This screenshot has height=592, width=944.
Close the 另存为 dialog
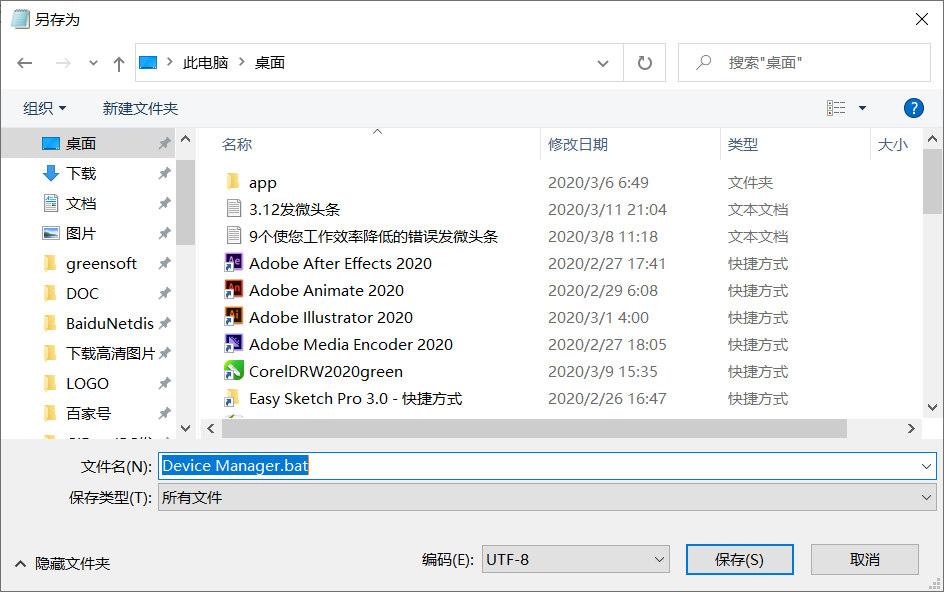point(922,19)
